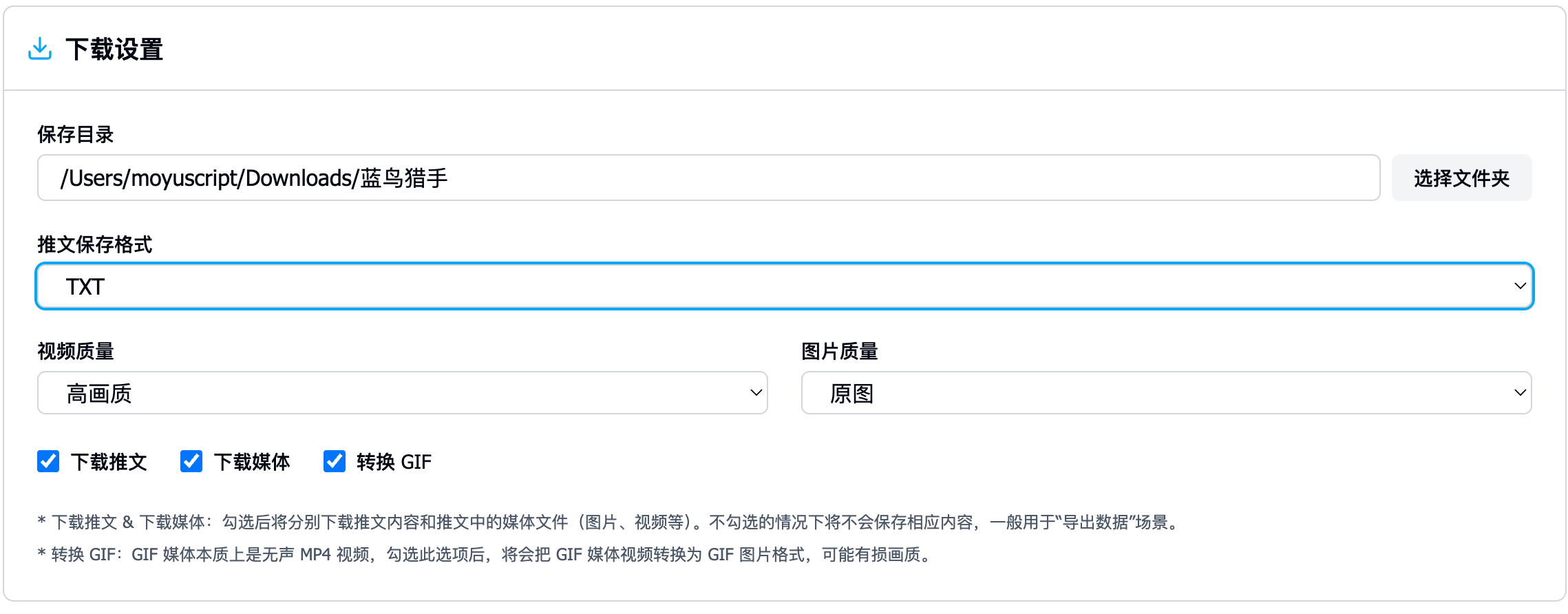Open the 图片质量 原图 dropdown
This screenshot has width=1568, height=614.
(x=1166, y=393)
